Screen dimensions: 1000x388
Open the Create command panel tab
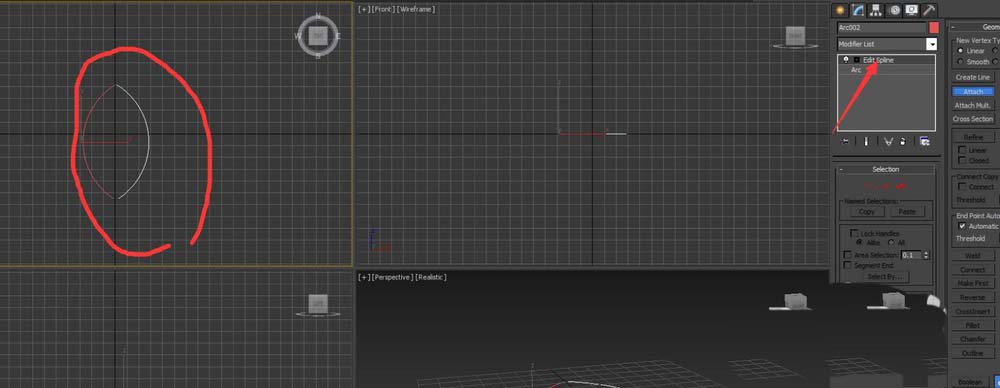840,10
